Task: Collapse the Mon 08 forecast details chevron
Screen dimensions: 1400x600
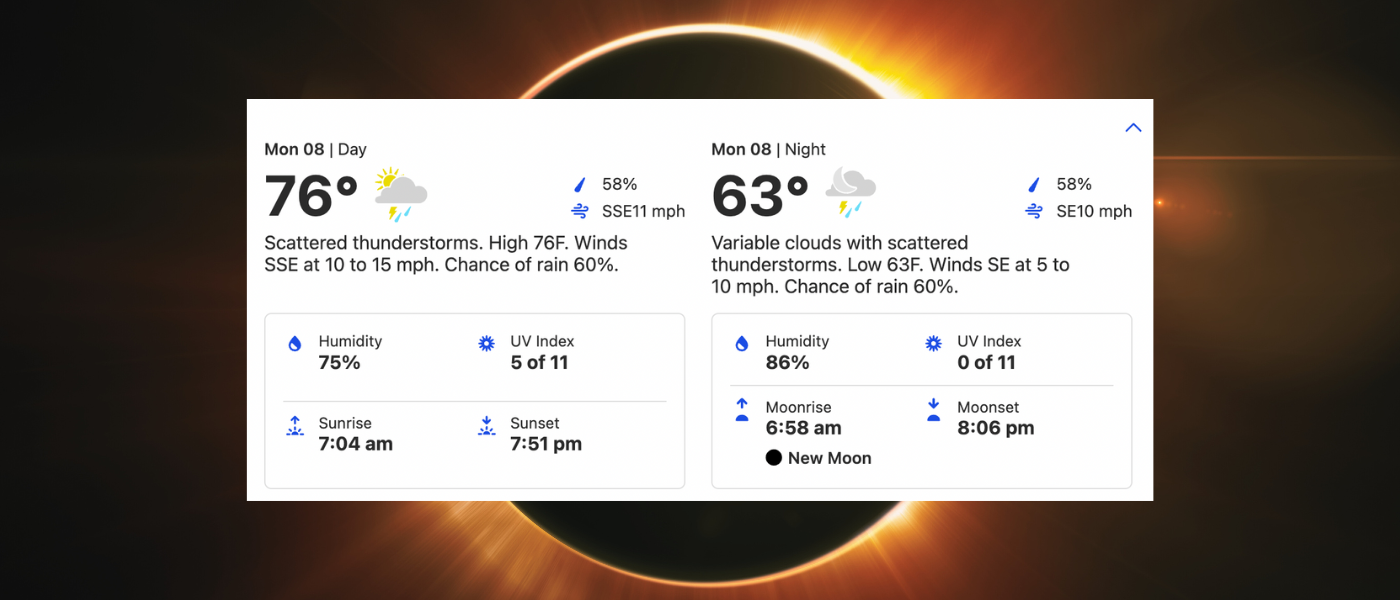Action: pos(1133,128)
